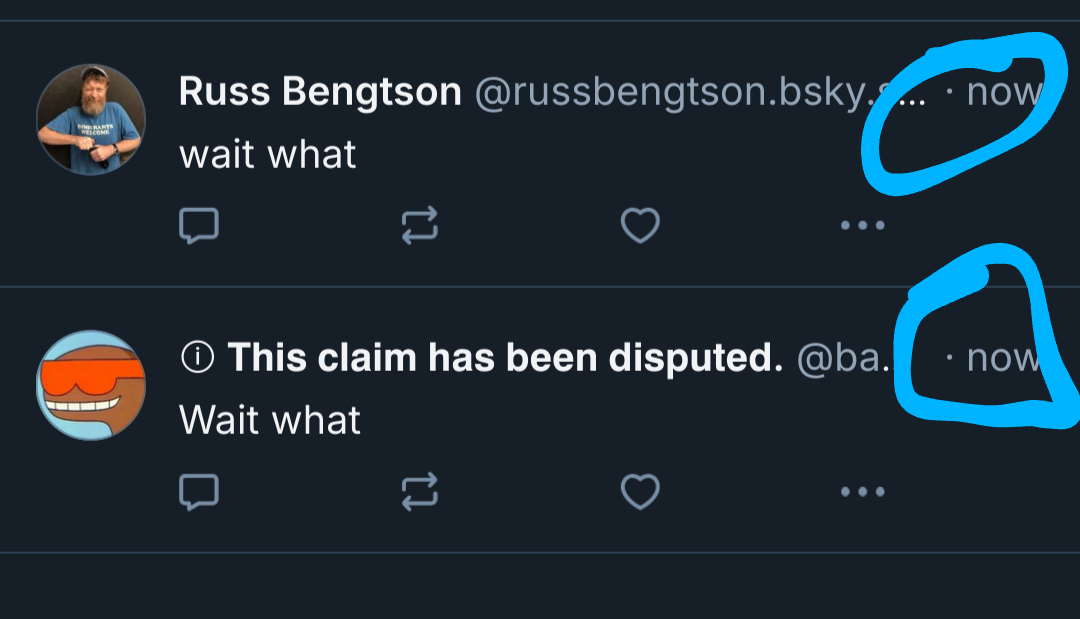The height and width of the screenshot is (619, 1080).
Task: Open the truncated @ba handle link
Action: click(840, 357)
